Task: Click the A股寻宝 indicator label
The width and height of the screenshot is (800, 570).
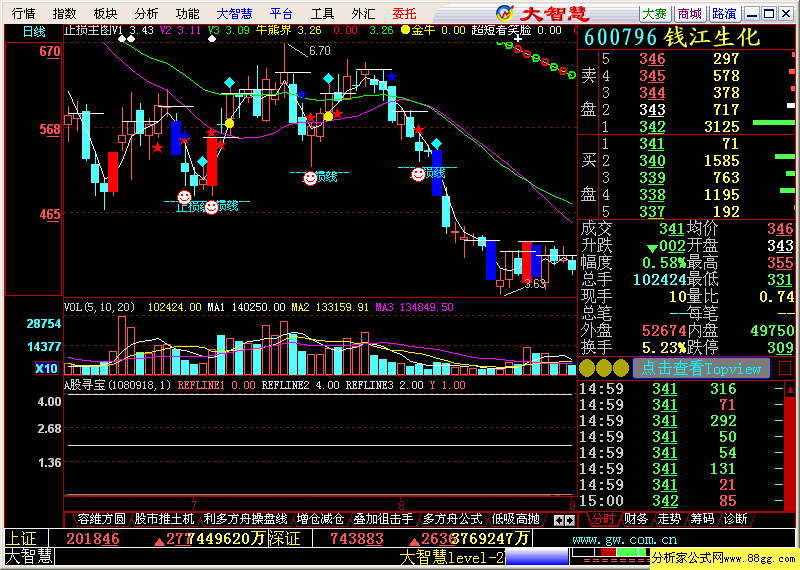Action: [117, 385]
